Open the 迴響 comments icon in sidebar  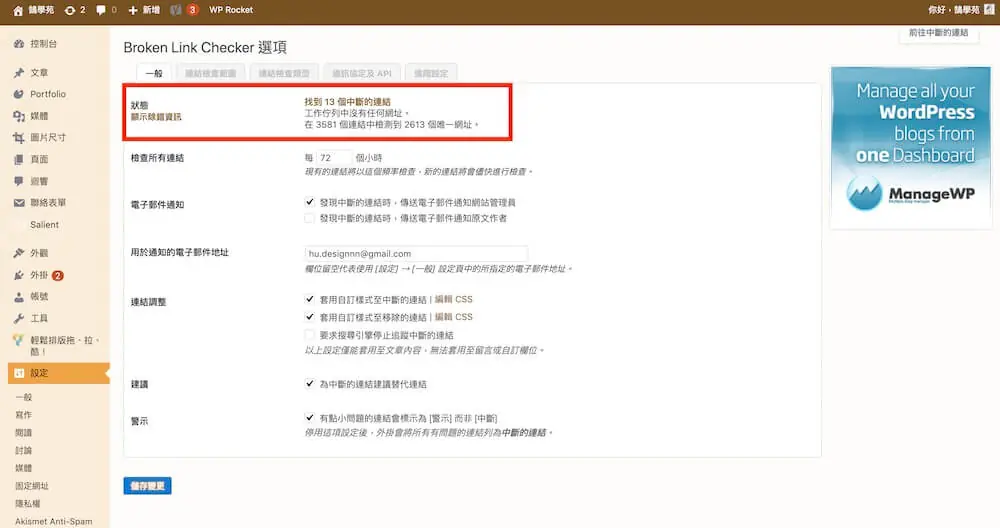tap(19, 181)
